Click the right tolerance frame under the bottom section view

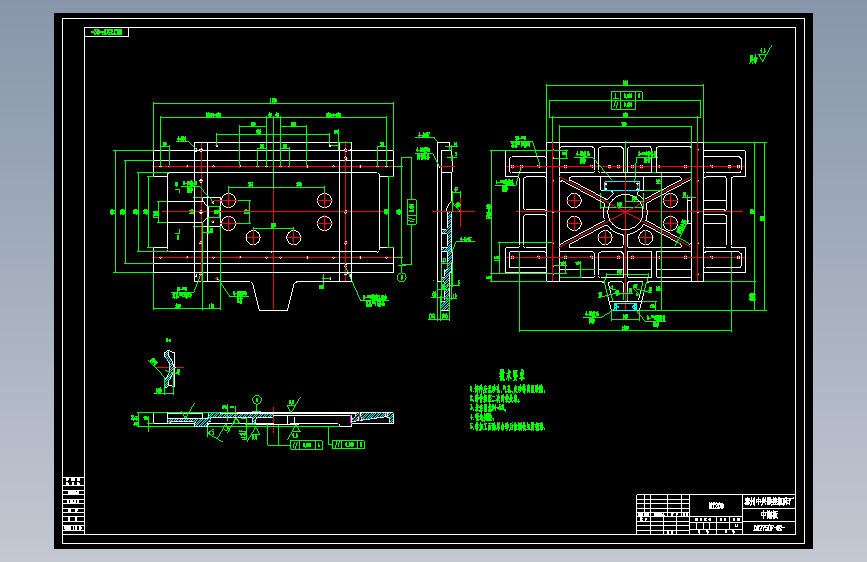[x=348, y=444]
